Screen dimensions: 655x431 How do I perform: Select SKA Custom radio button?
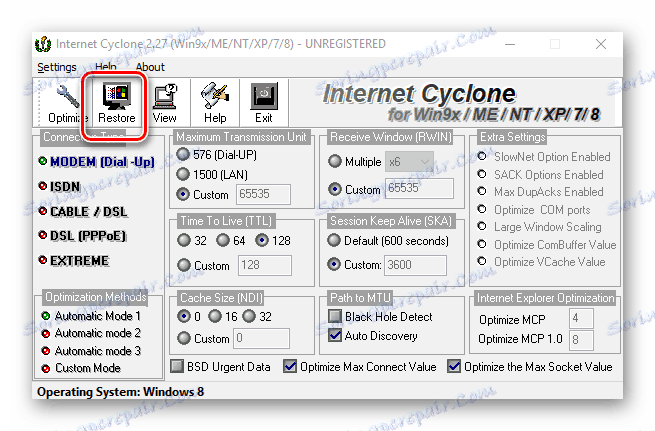334,264
